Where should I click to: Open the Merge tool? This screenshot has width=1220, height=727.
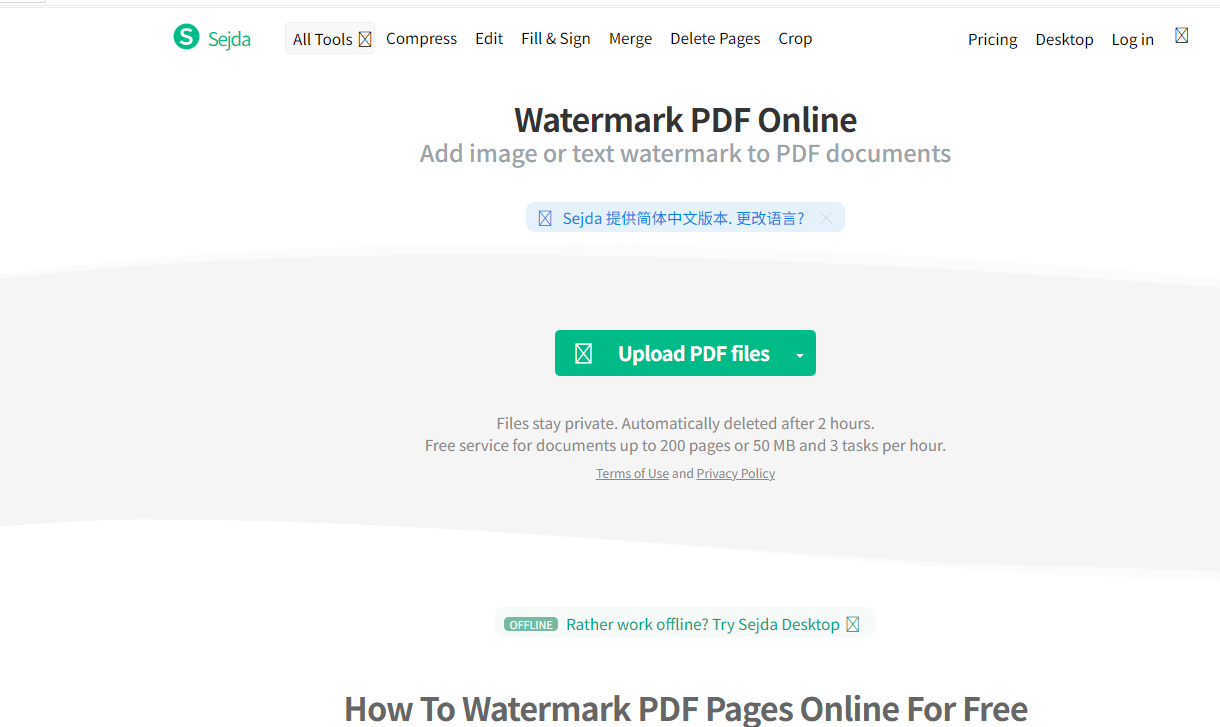pos(630,38)
